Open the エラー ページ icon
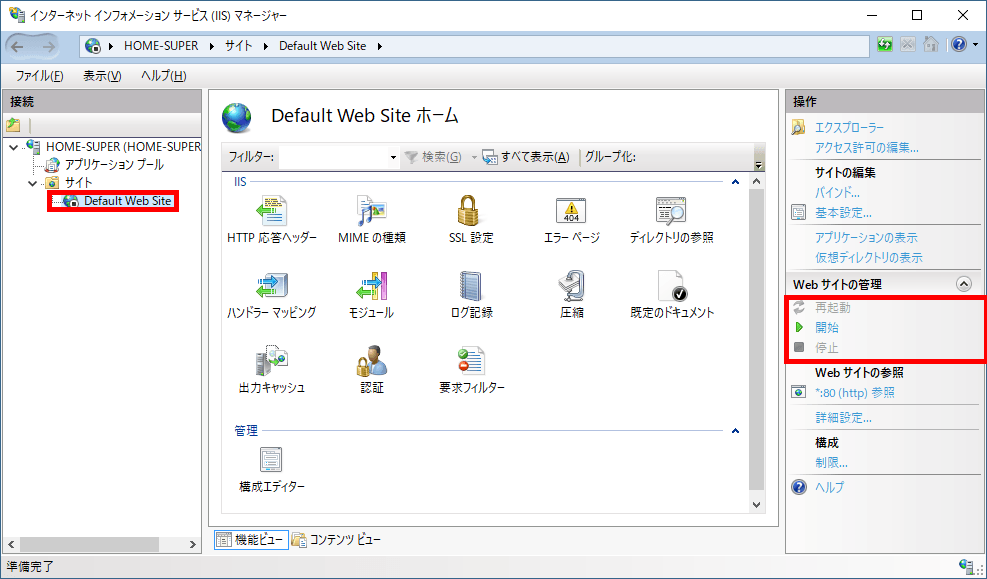Image resolution: width=987 pixels, height=579 pixels. click(x=571, y=211)
